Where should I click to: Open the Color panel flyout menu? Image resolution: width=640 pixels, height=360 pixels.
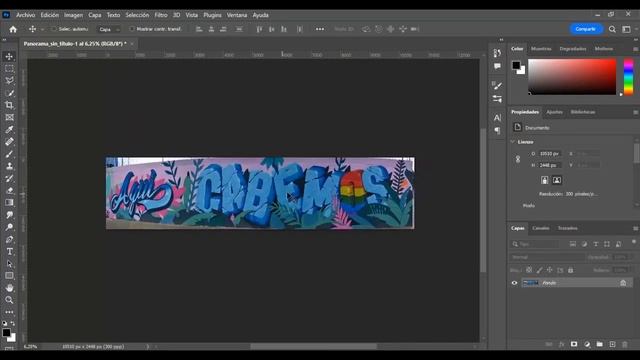636,49
